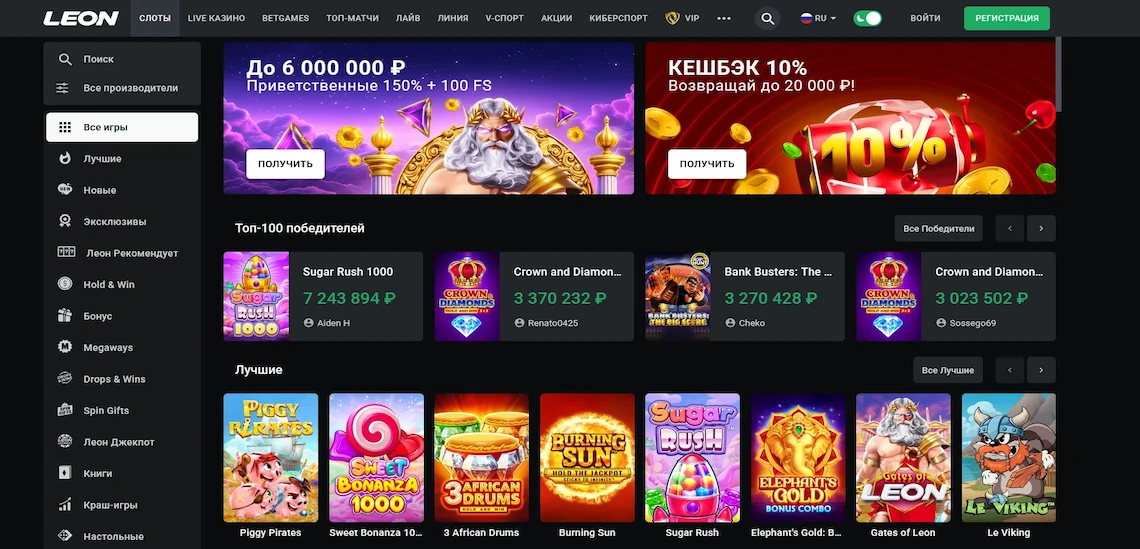Open the Краш-игры chart icon
The image size is (1140, 549).
tap(65, 505)
